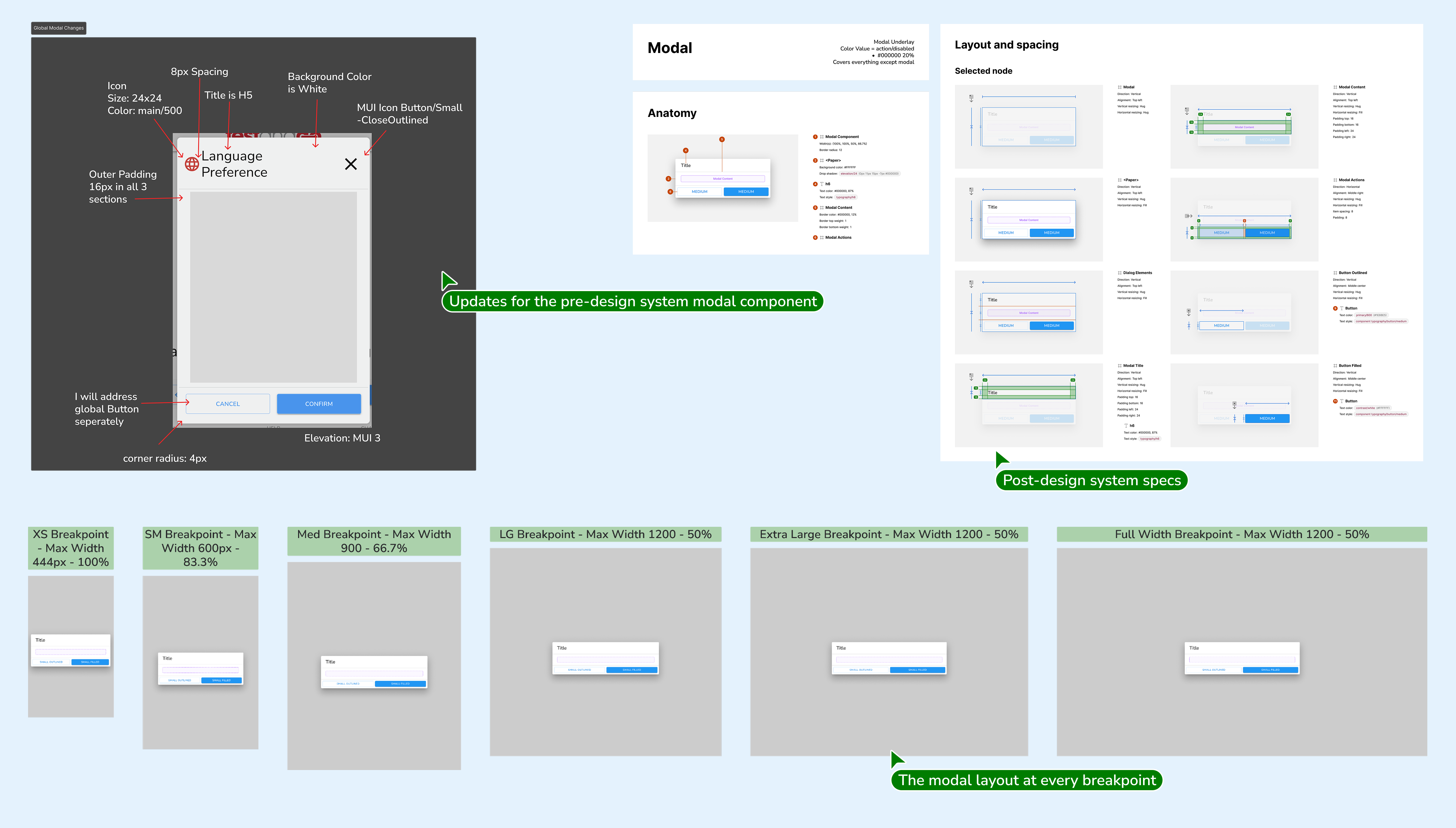The image size is (1456, 828).
Task: Click the frame icon next to Modal spec heading
Action: tap(1119, 87)
